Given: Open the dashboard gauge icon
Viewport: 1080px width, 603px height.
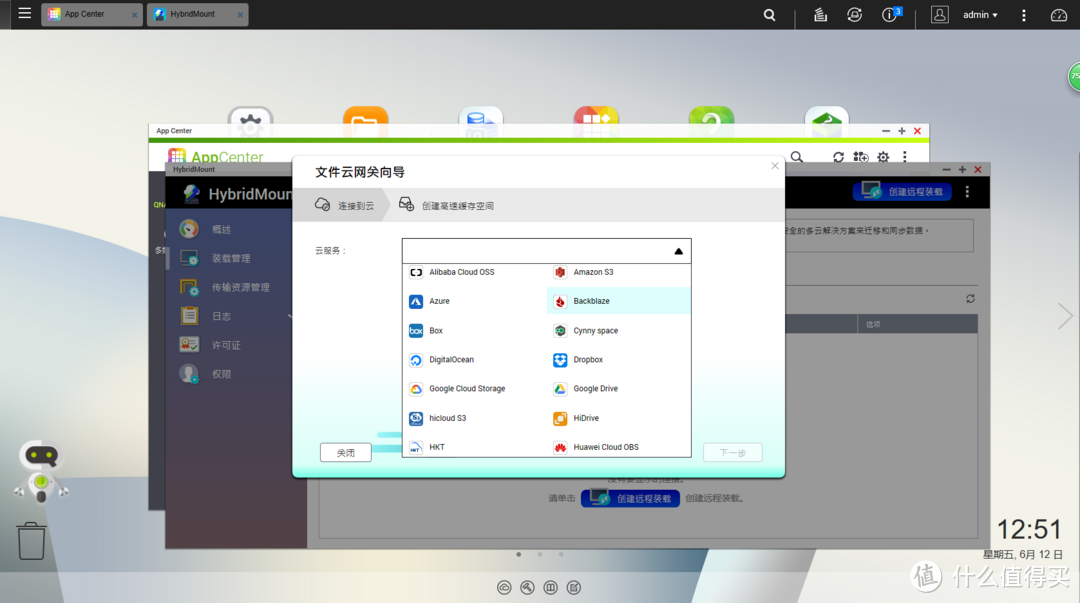Looking at the screenshot, I should click(1059, 14).
